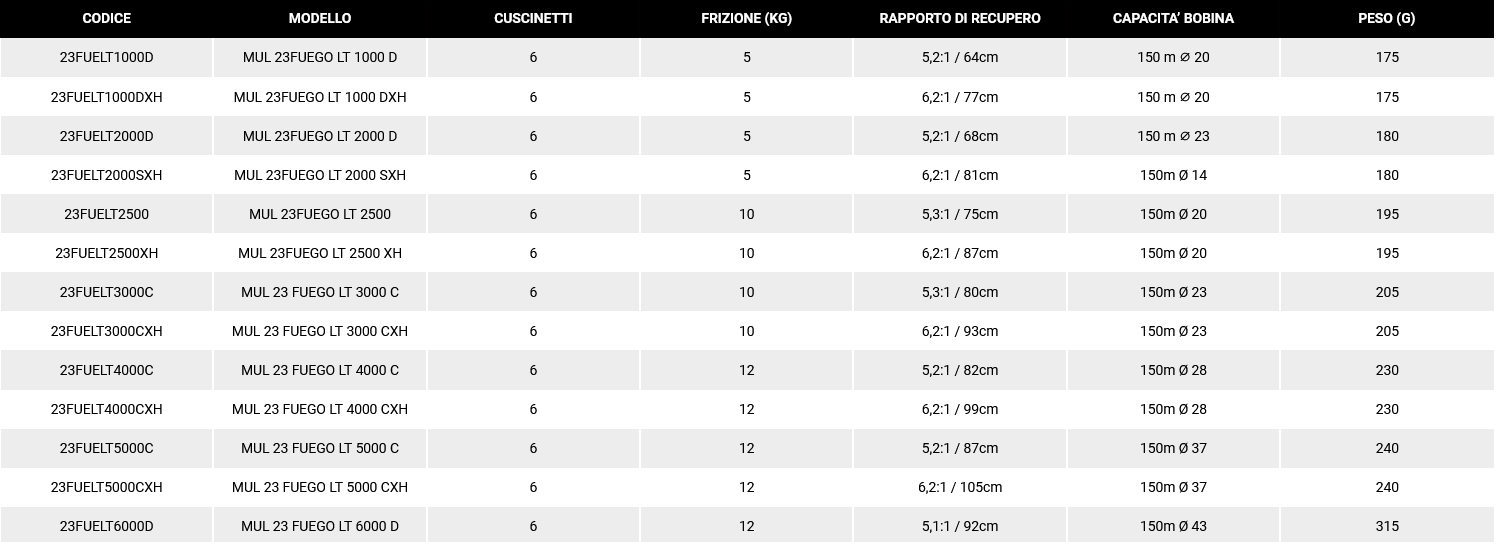Click the 5,2:1 / 64cm ratio cell
This screenshot has width=1505, height=544.
(x=960, y=57)
